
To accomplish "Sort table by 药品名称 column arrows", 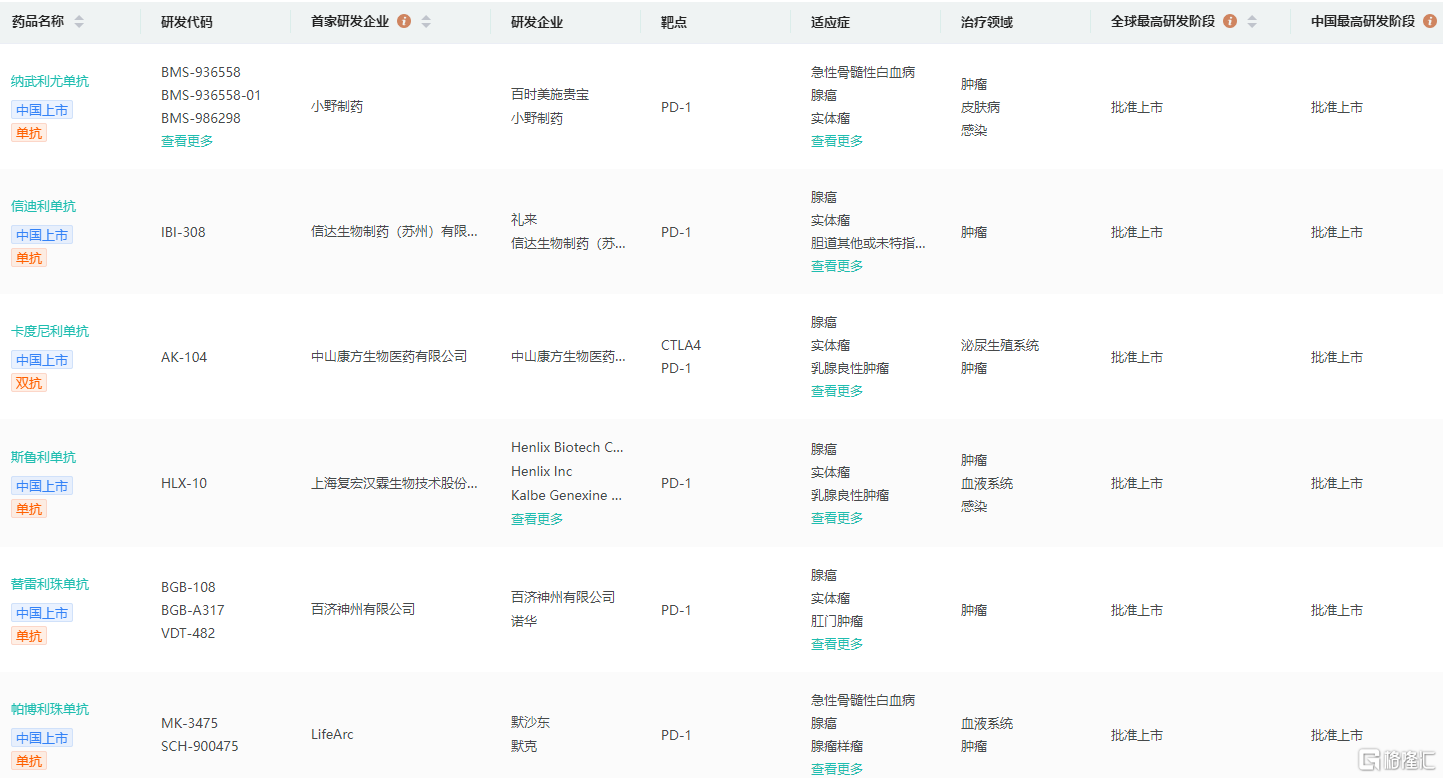I will [x=79, y=21].
